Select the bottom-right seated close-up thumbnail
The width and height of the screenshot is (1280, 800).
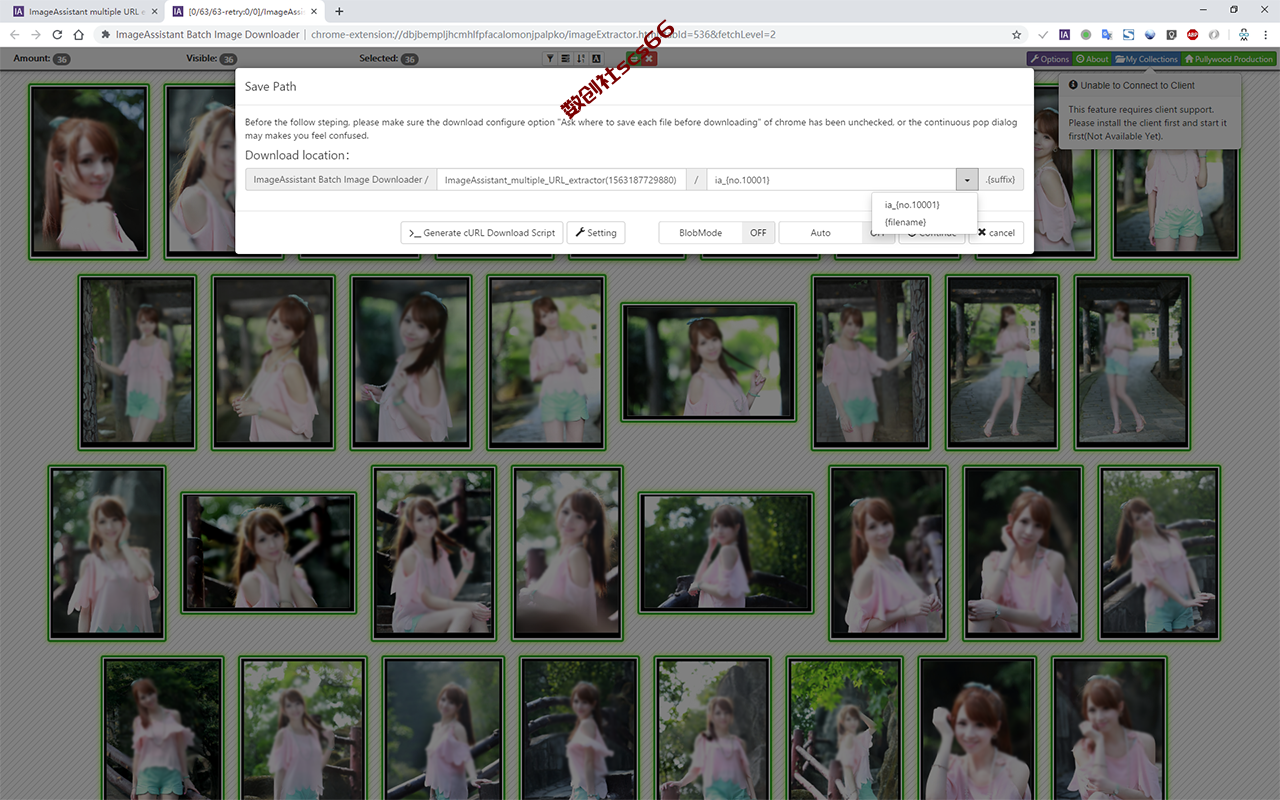click(1109, 728)
